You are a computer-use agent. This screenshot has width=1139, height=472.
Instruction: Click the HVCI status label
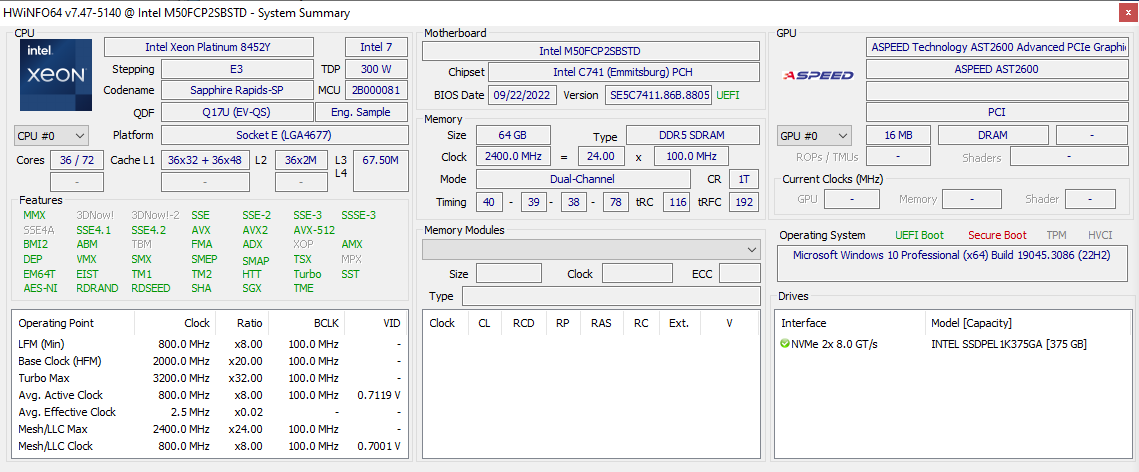pos(1100,235)
